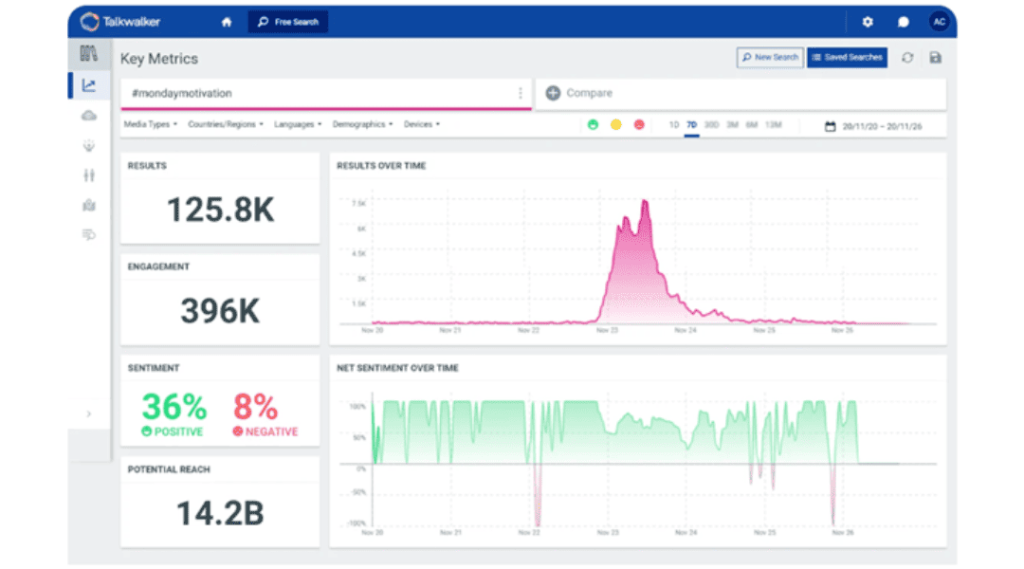Open the cloud icon in the sidebar

[89, 116]
